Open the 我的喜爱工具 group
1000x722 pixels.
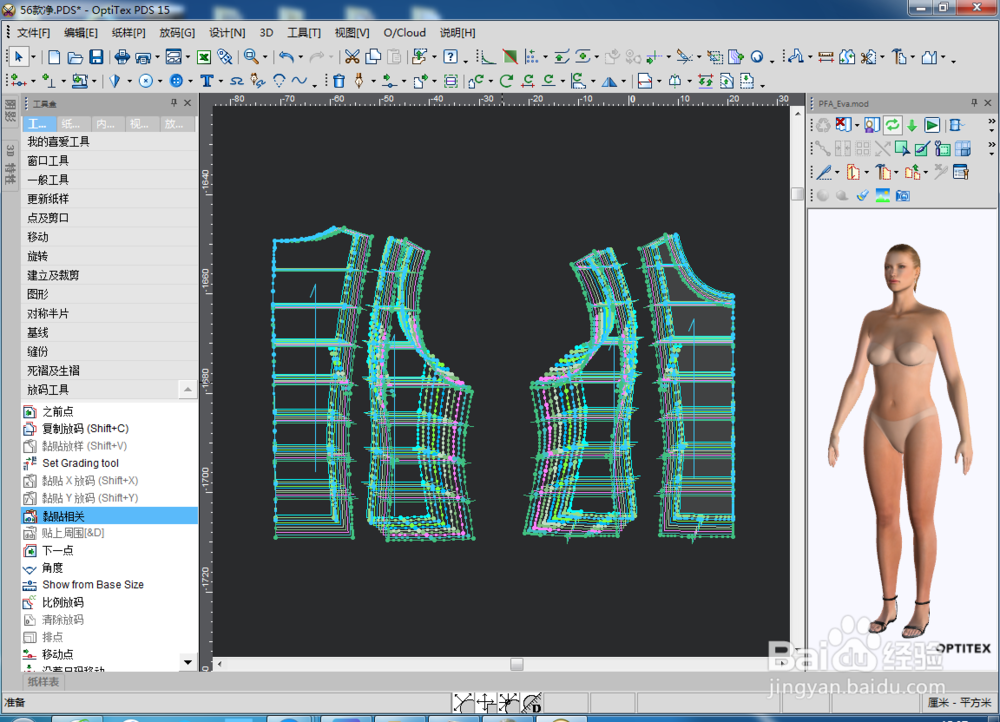(109, 142)
